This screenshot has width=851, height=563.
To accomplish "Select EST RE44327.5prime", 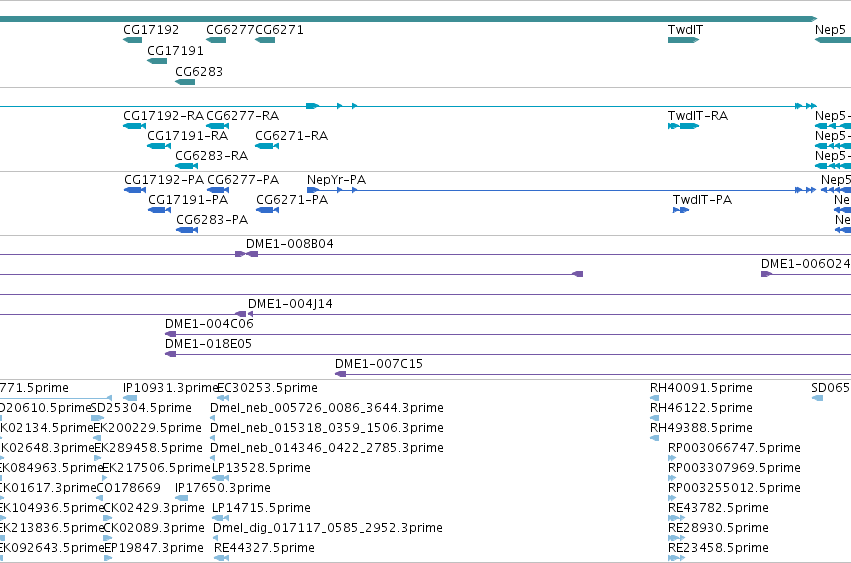I will pyautogui.click(x=264, y=548).
